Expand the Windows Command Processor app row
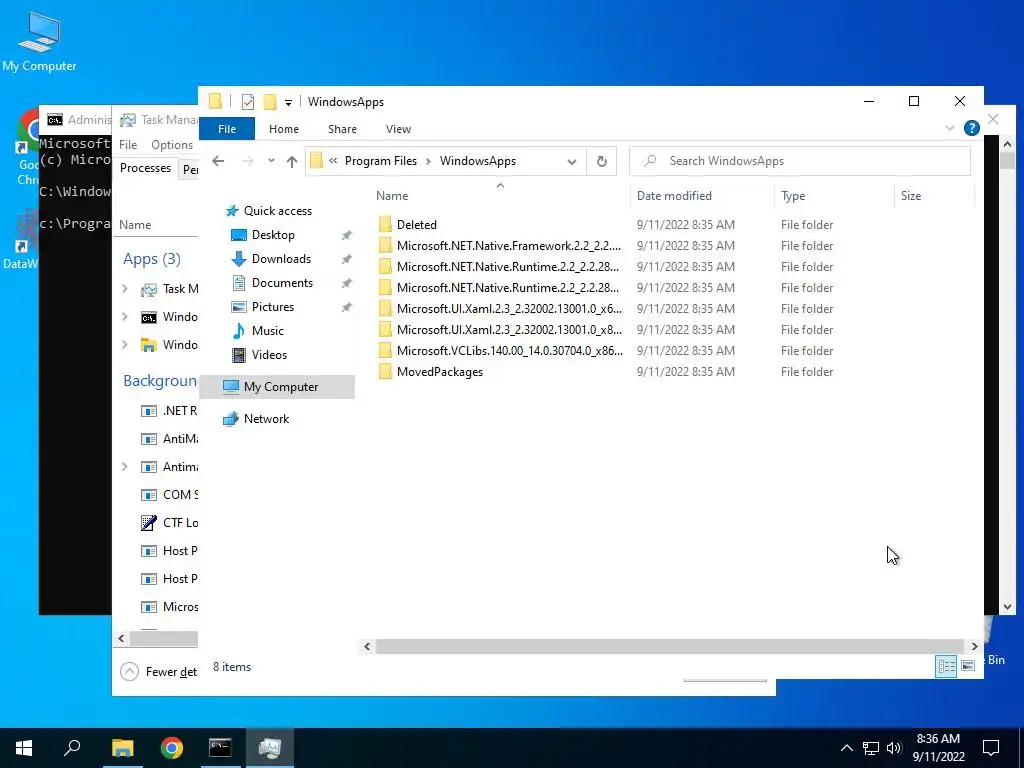The image size is (1024, 768). coord(125,317)
